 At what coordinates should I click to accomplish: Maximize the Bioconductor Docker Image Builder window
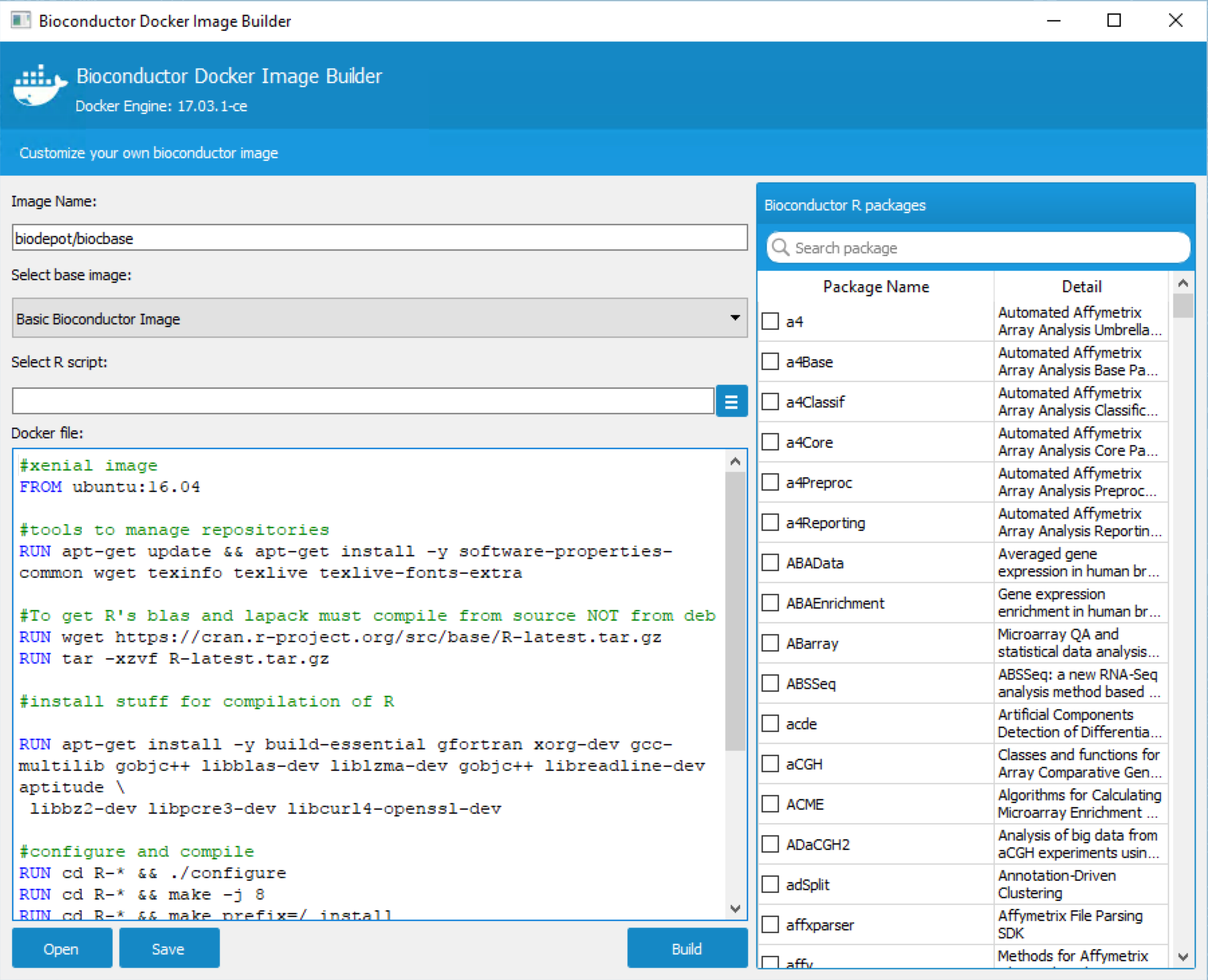pos(1114,21)
